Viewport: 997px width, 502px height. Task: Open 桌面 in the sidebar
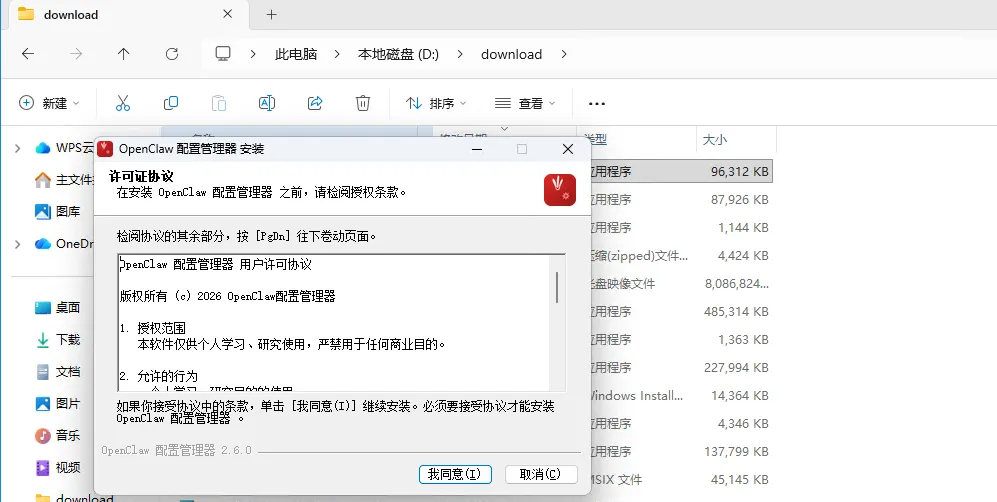[58, 308]
